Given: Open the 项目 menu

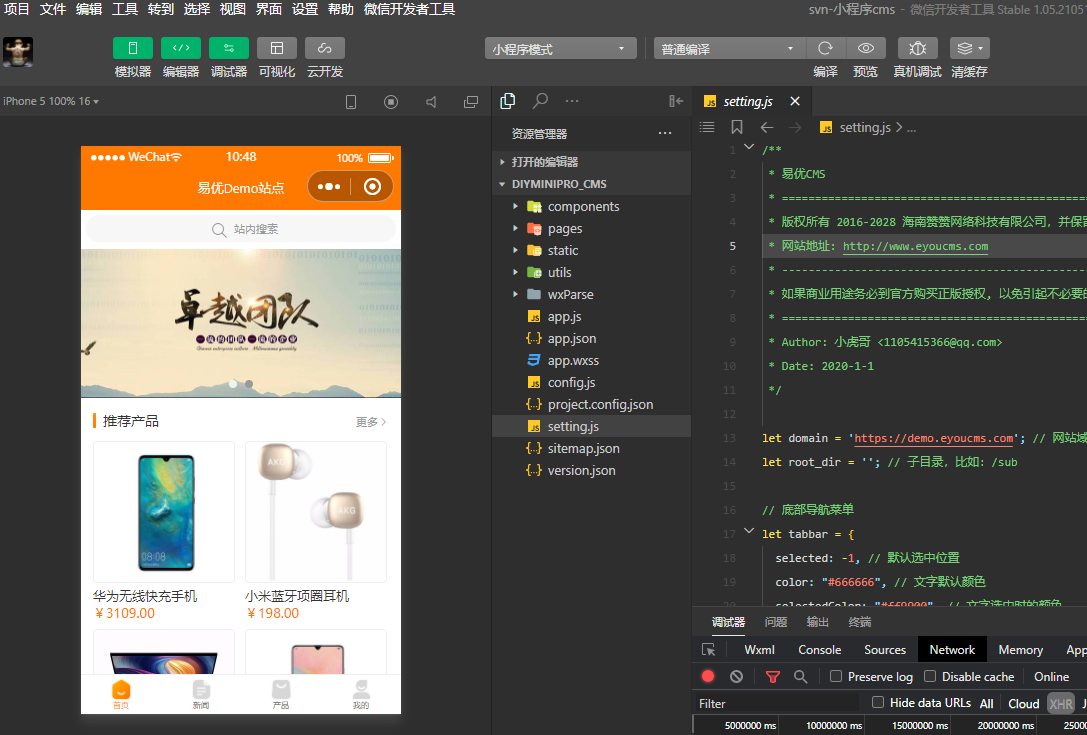Looking at the screenshot, I should (x=17, y=9).
